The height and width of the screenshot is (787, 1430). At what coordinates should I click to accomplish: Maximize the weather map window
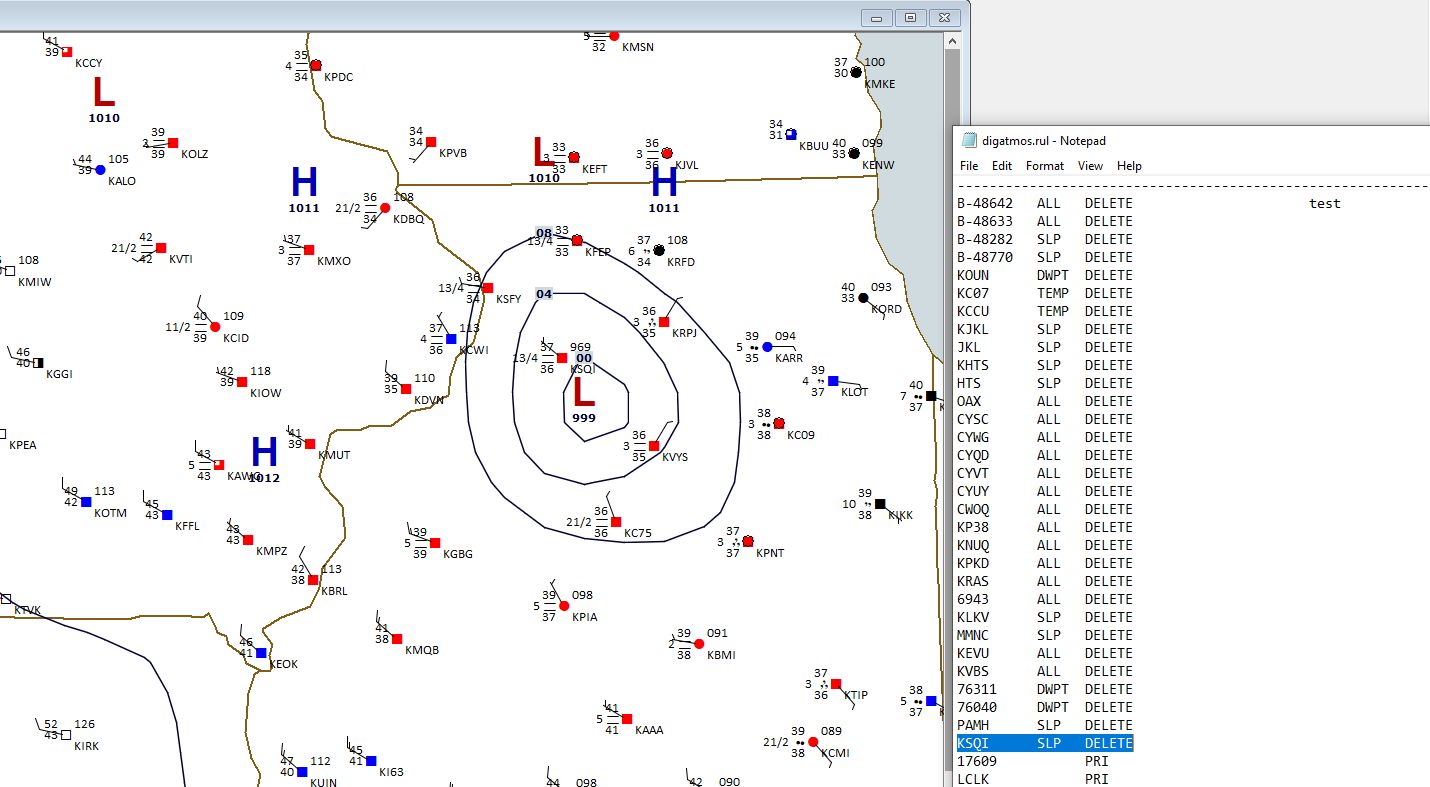[910, 18]
